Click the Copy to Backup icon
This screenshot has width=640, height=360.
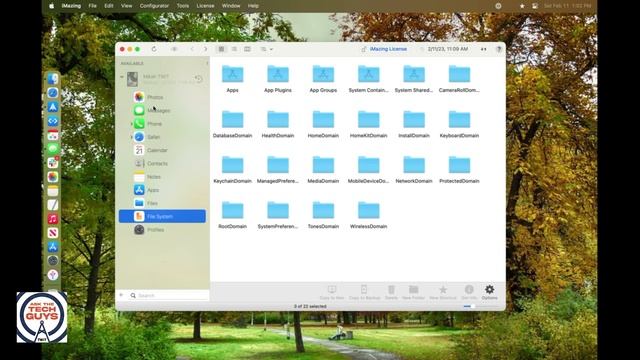coord(364,290)
